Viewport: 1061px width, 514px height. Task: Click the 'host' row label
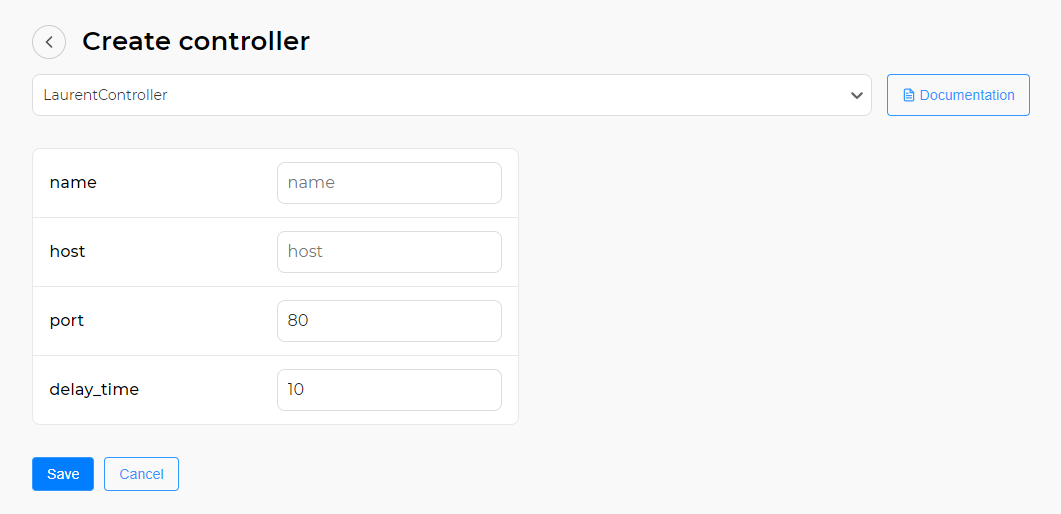point(68,252)
